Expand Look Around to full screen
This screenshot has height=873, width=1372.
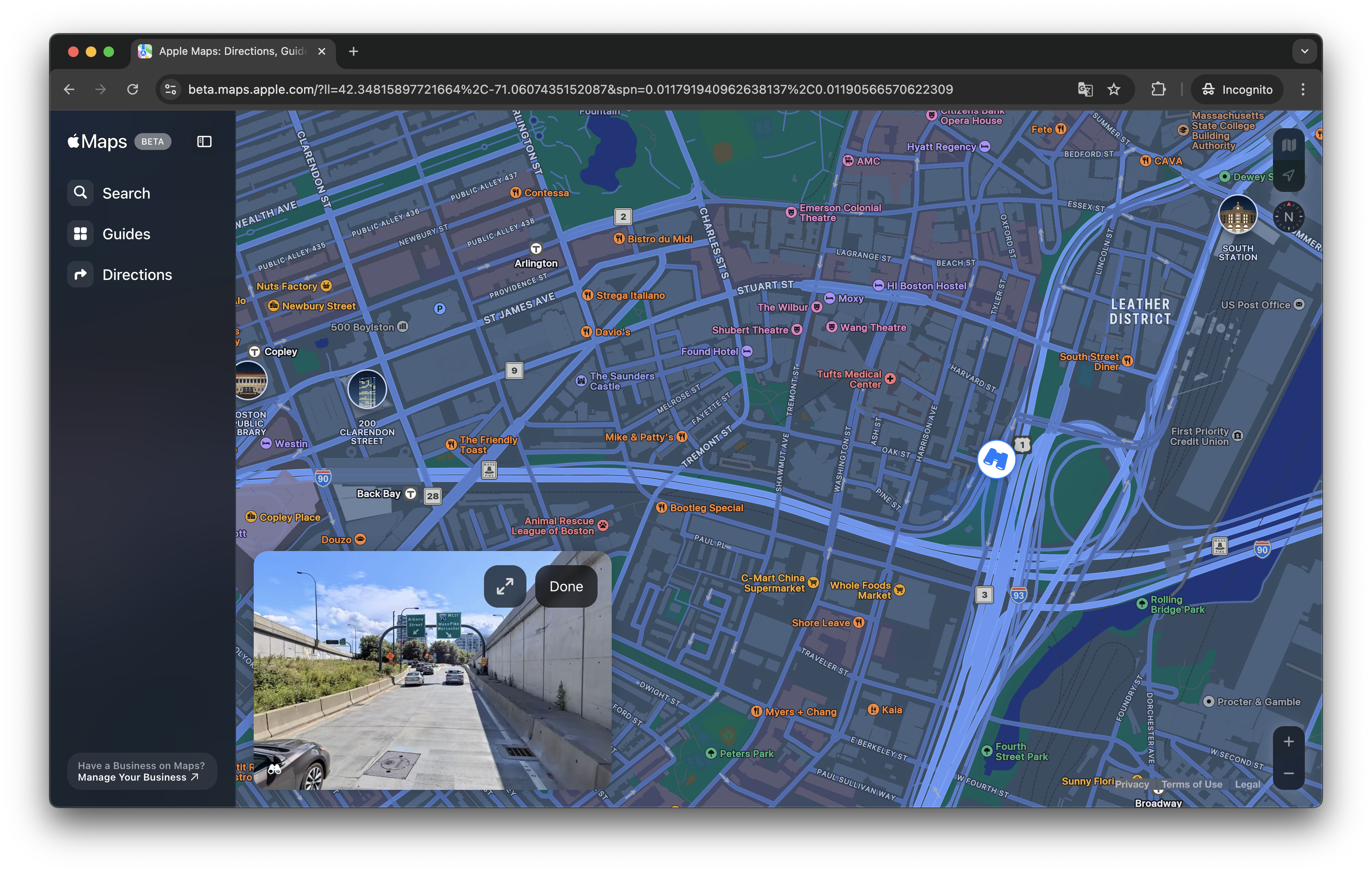(x=505, y=586)
